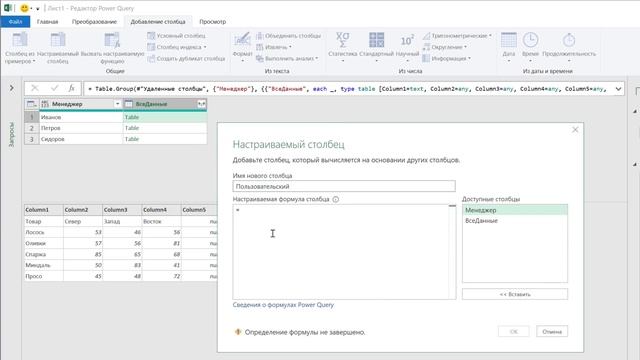Click the new column name field
This screenshot has height=360, width=640.
(344, 186)
